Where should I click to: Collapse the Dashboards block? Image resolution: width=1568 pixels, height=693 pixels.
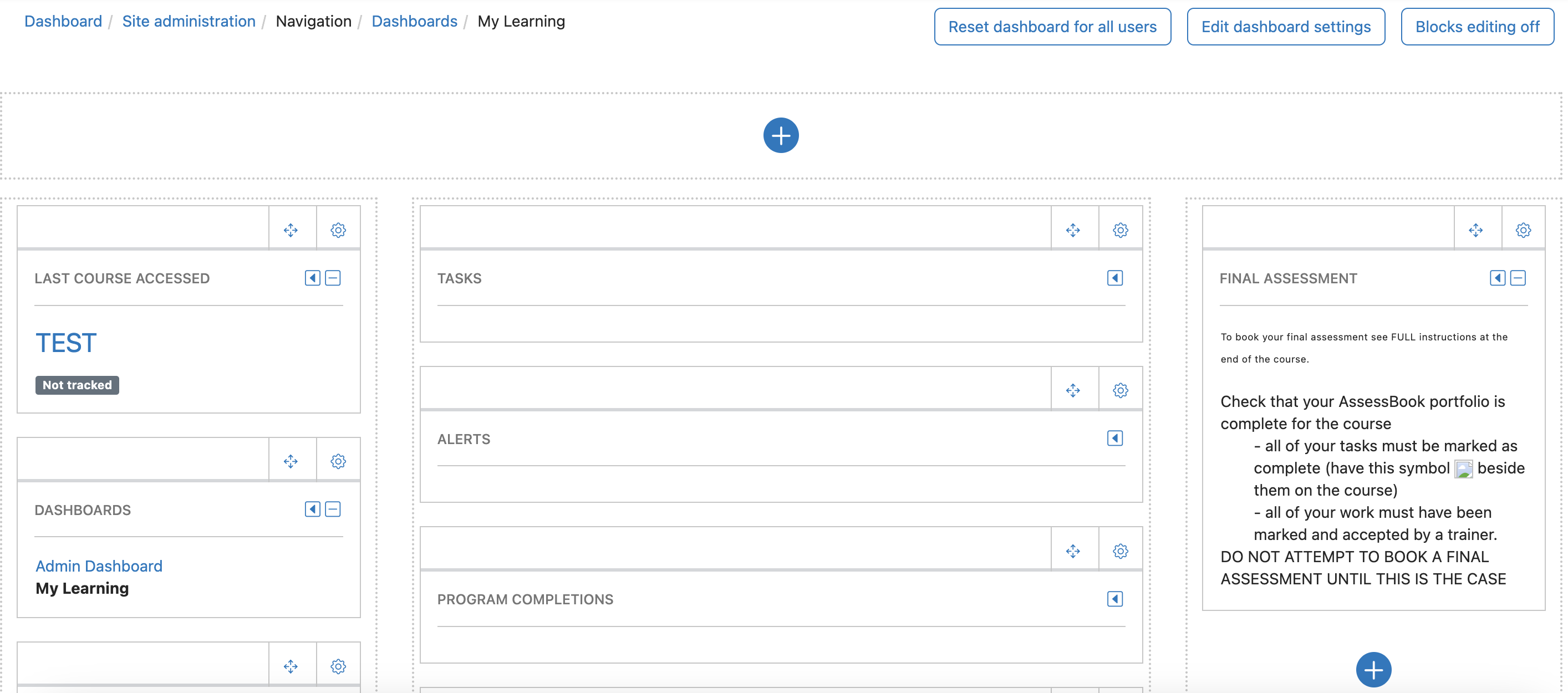click(333, 509)
